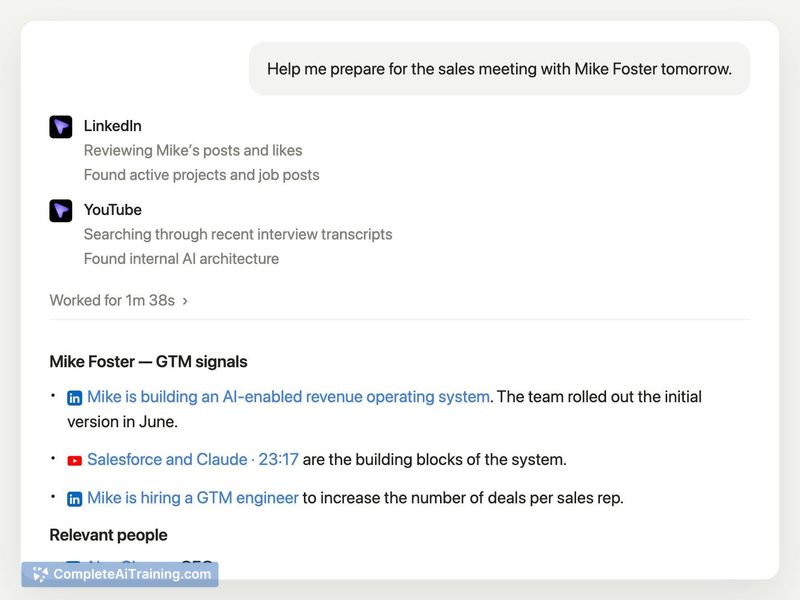The image size is (800, 600).
Task: Click 'Found active projects and job posts' text
Action: [x=202, y=175]
